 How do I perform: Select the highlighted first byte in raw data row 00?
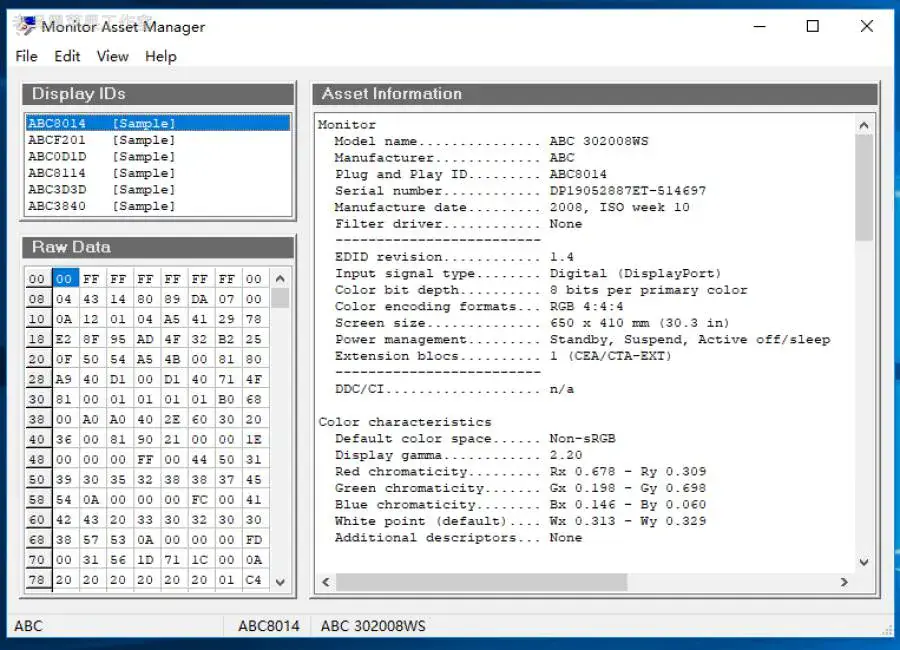(64, 279)
